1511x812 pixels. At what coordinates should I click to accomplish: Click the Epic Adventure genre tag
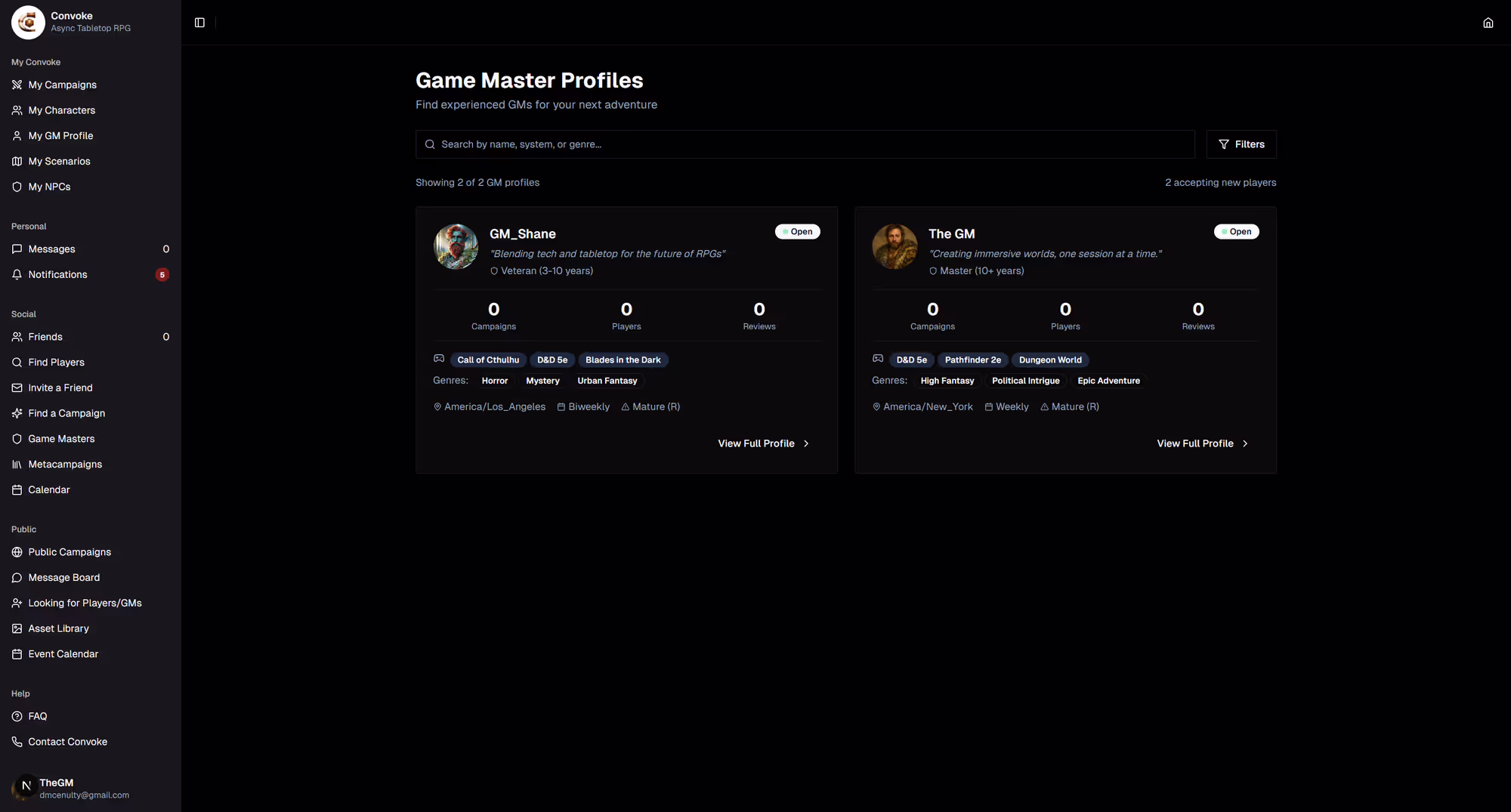pyautogui.click(x=1109, y=381)
